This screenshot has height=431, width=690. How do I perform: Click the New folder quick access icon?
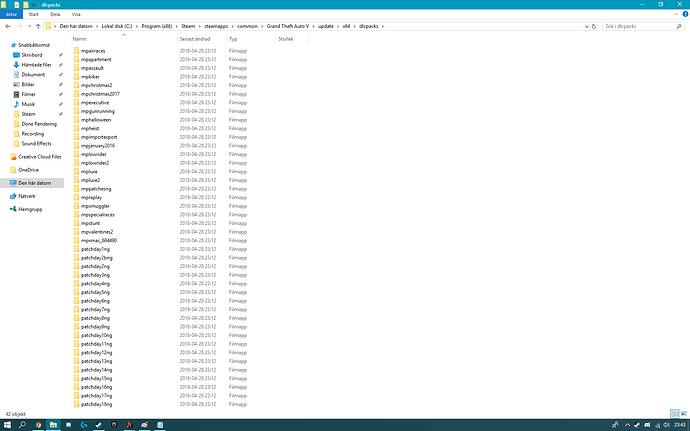[26, 5]
